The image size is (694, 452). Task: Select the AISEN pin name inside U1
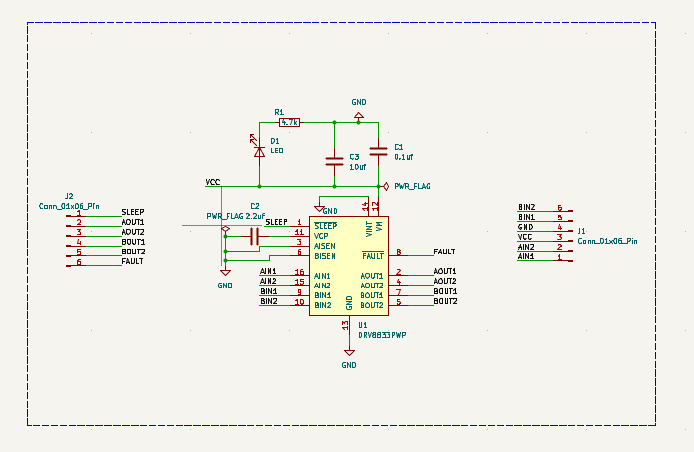pos(324,246)
